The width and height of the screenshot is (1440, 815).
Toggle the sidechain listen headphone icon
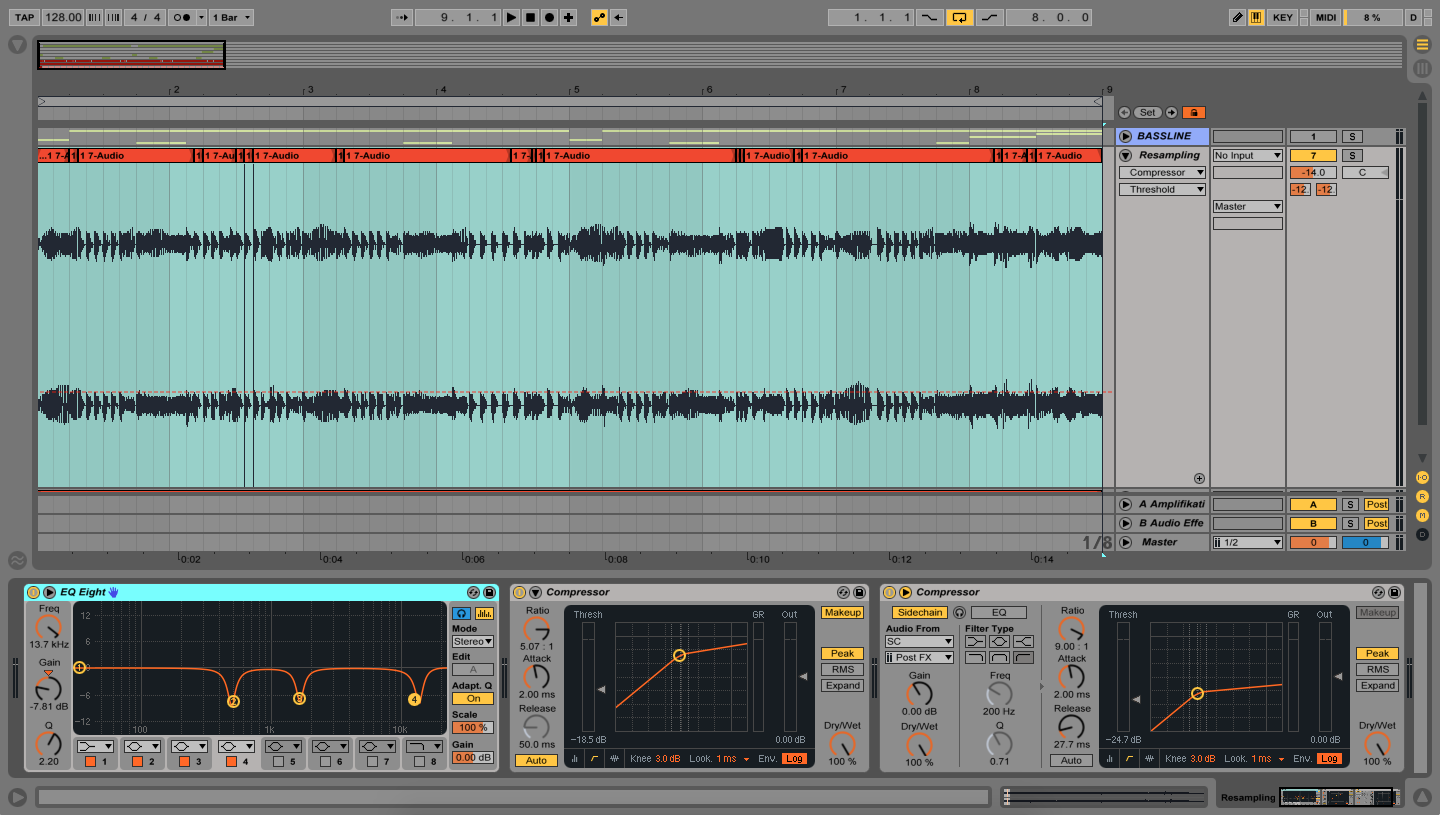[x=959, y=612]
